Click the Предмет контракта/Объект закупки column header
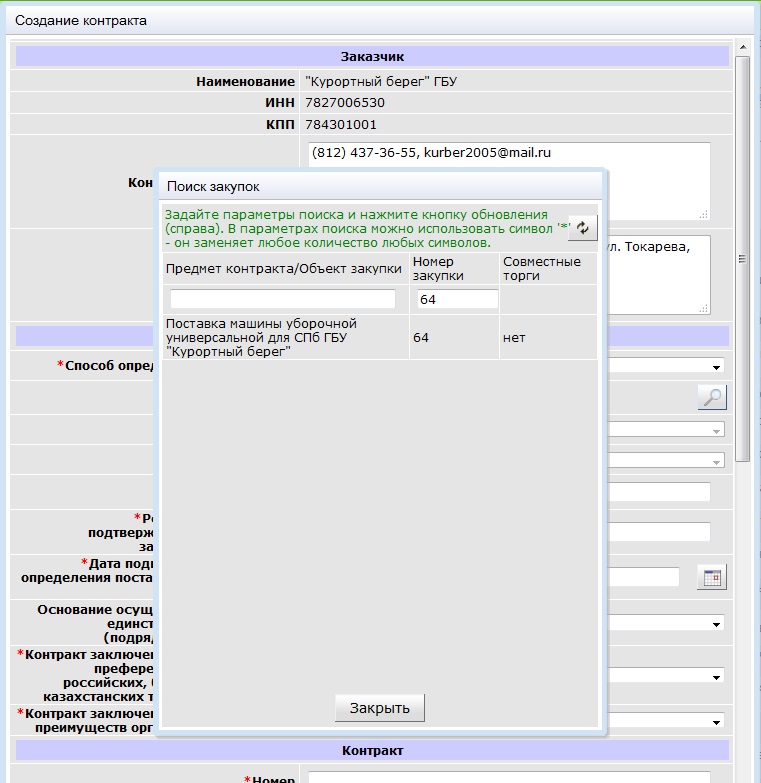Screen dimensions: 761x783 coord(283,269)
